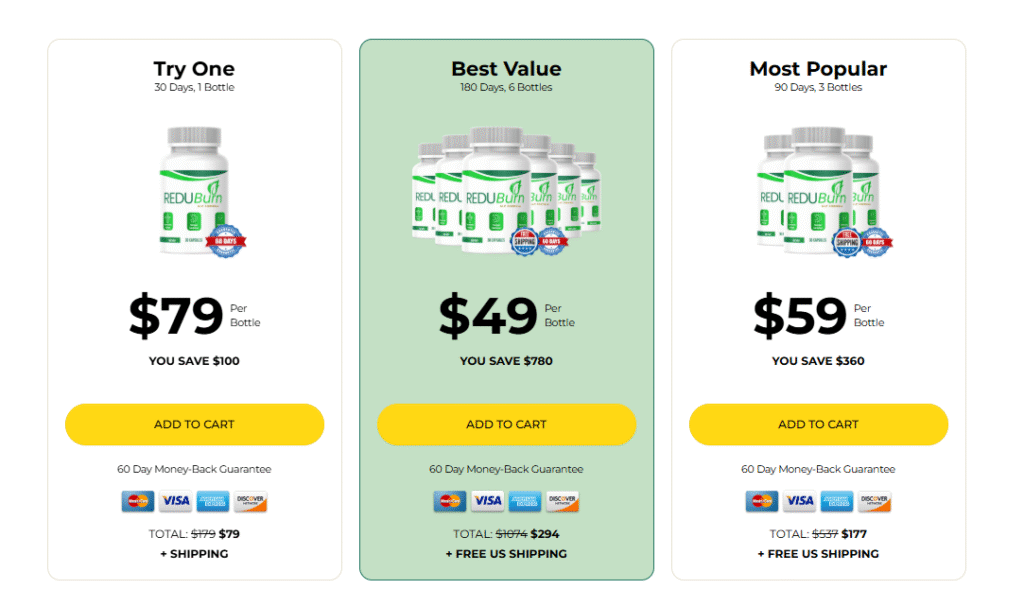Click the Best Value heading
Screen dimensions: 1024x589
pos(506,69)
